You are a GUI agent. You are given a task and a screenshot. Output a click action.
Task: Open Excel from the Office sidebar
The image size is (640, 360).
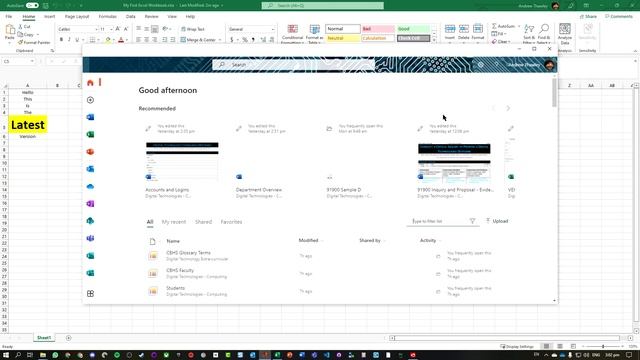(90, 134)
